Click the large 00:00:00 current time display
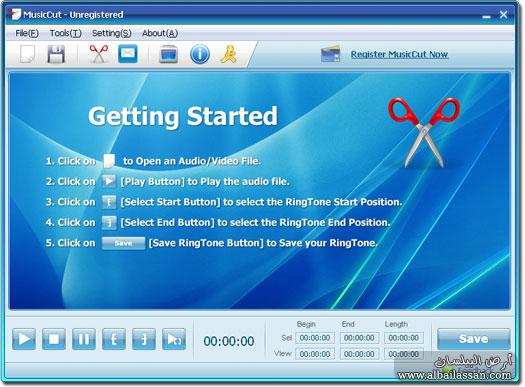This screenshot has height=387, width=525. click(229, 341)
